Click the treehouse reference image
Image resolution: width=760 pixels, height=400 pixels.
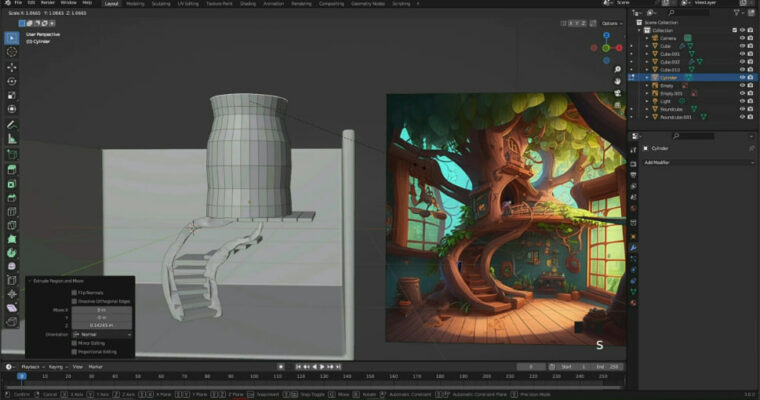[506, 219]
